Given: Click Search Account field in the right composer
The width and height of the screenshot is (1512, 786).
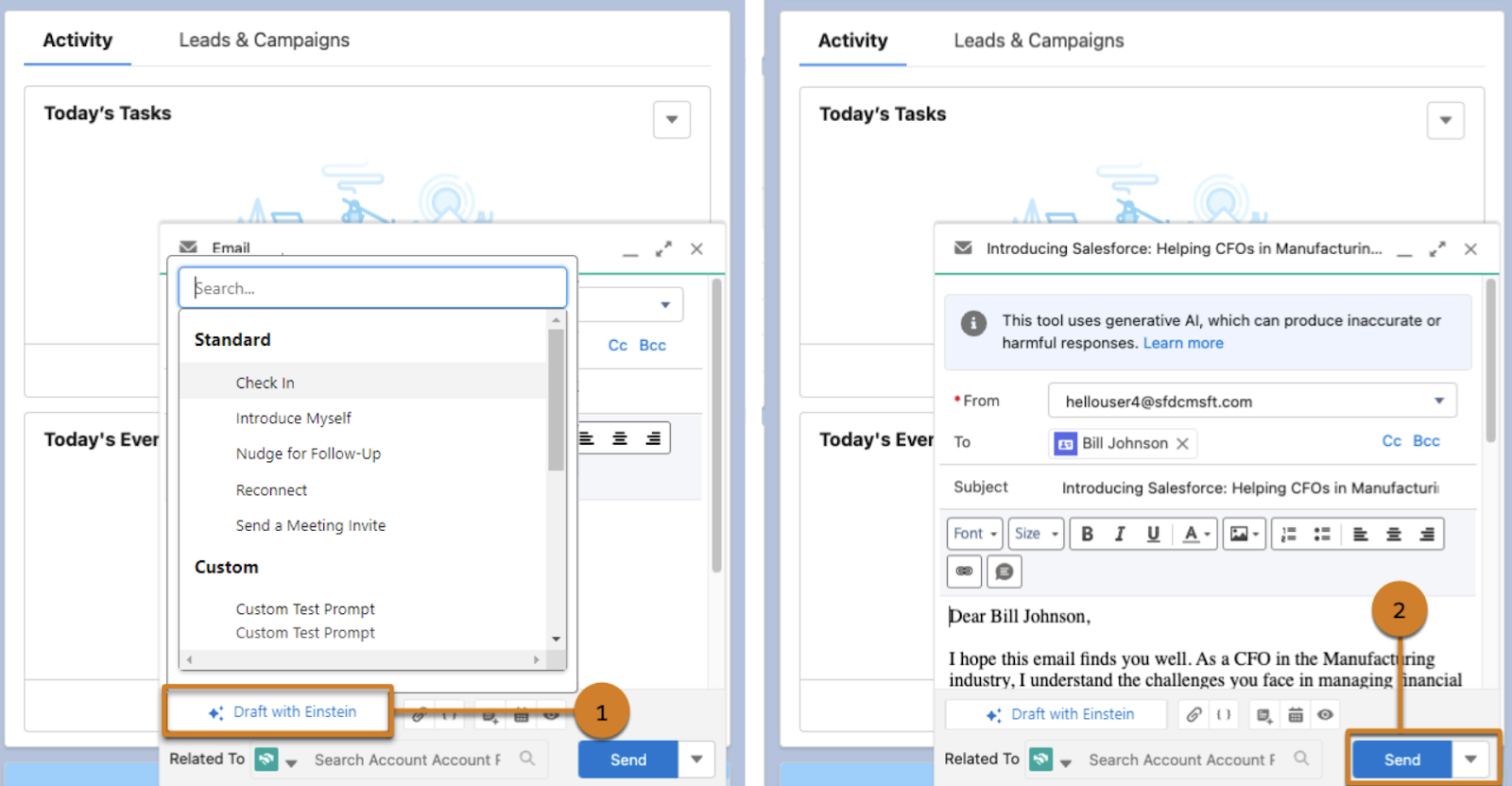Looking at the screenshot, I should (1182, 760).
